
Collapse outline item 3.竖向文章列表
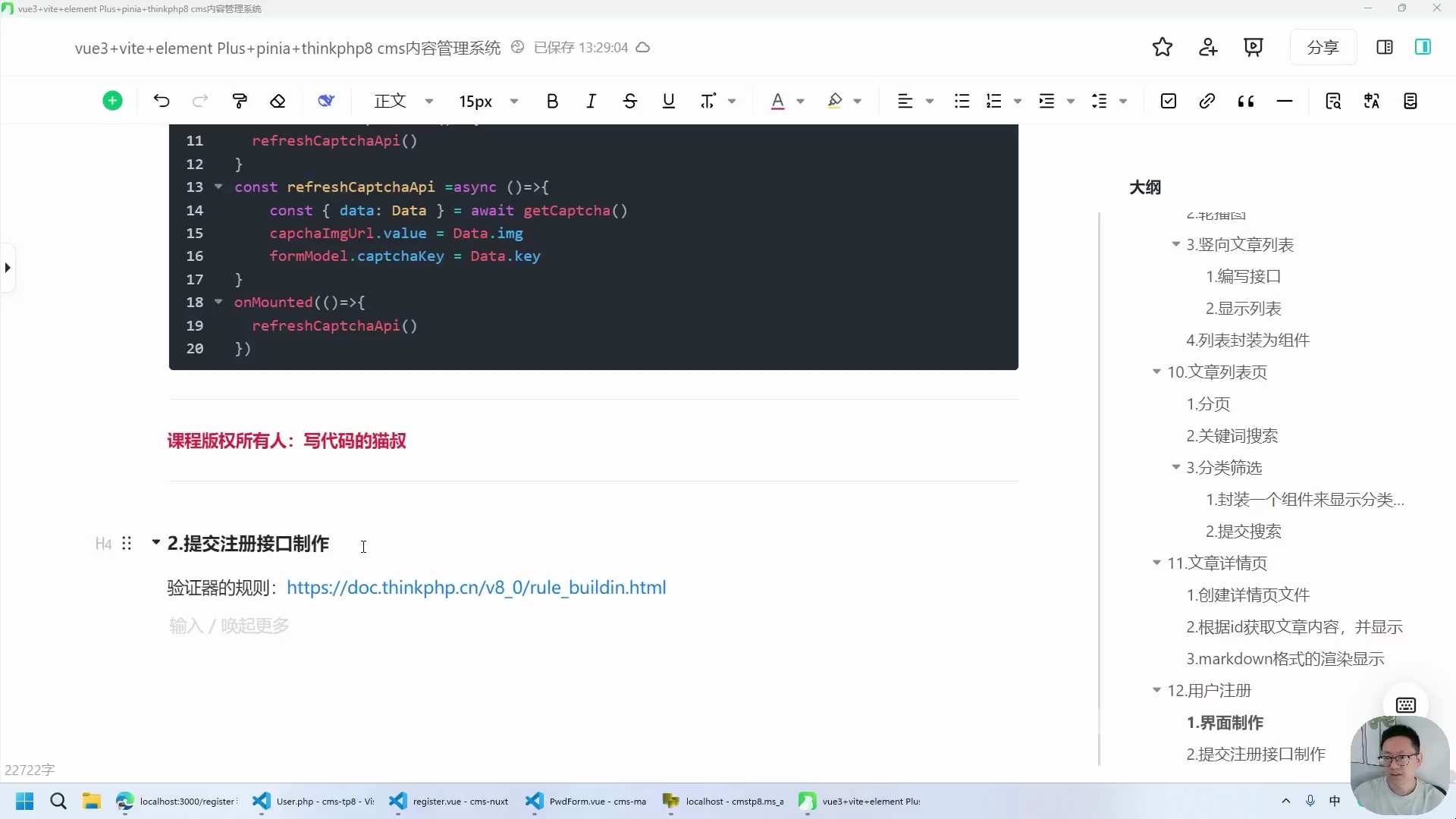click(x=1176, y=244)
